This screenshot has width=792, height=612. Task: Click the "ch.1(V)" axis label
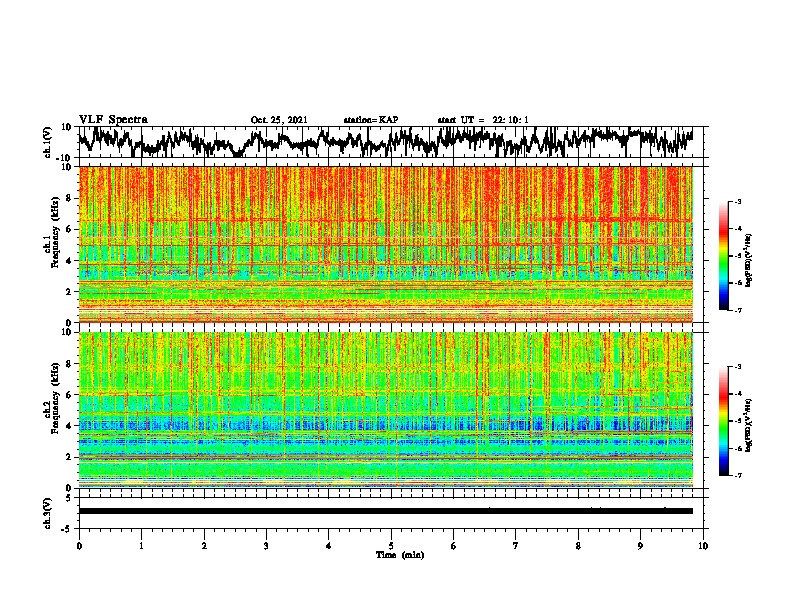(48, 142)
